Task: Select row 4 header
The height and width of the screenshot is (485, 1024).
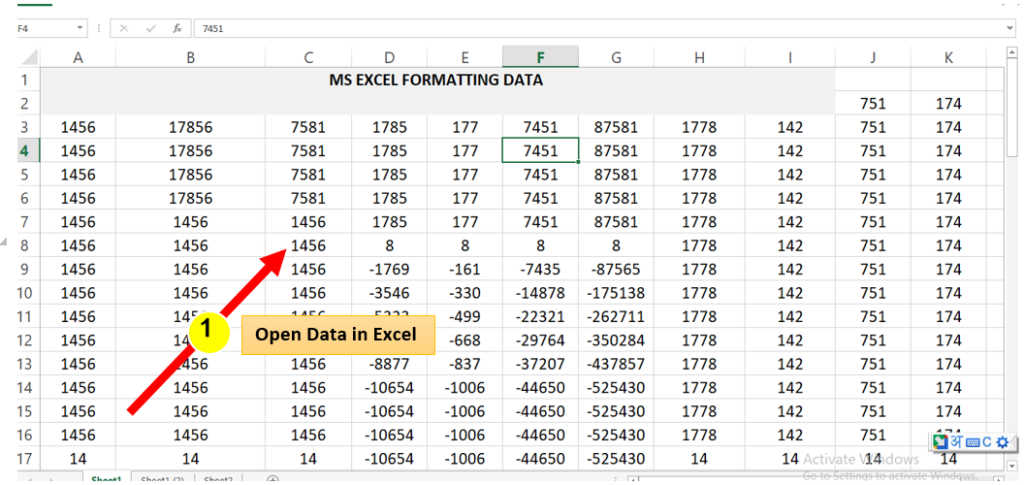Action: (27, 151)
